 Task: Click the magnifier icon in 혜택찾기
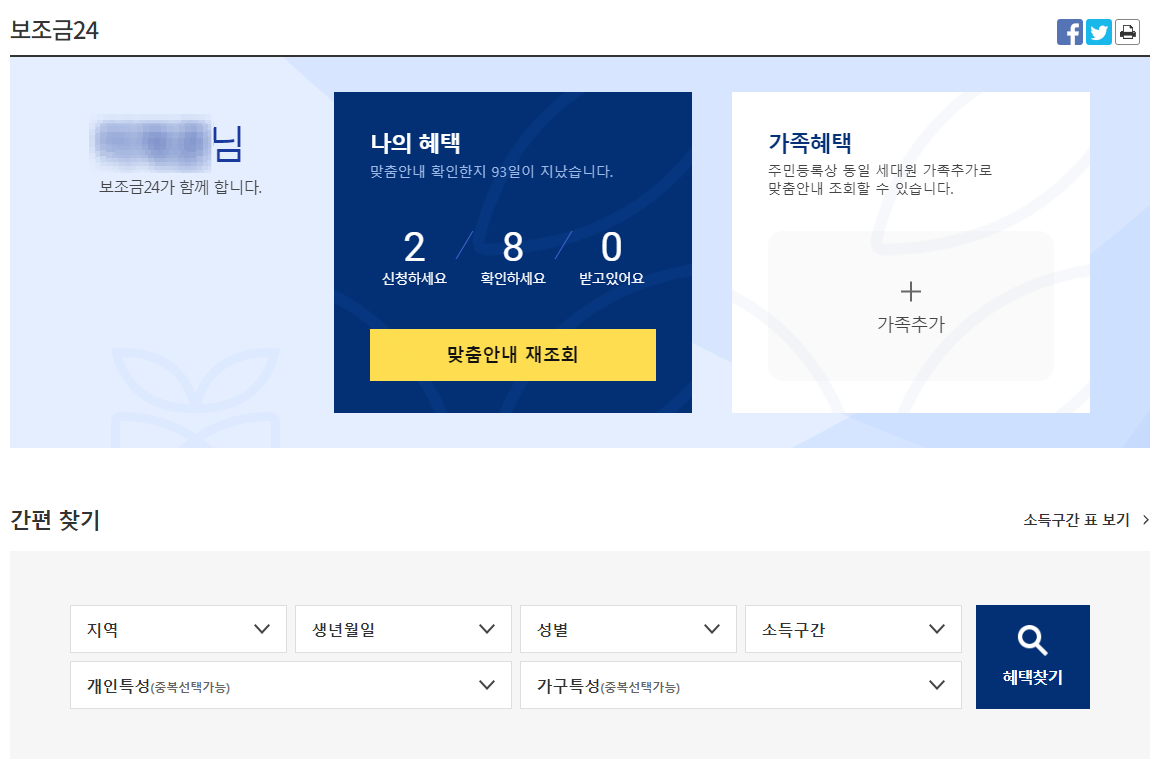(x=1032, y=640)
